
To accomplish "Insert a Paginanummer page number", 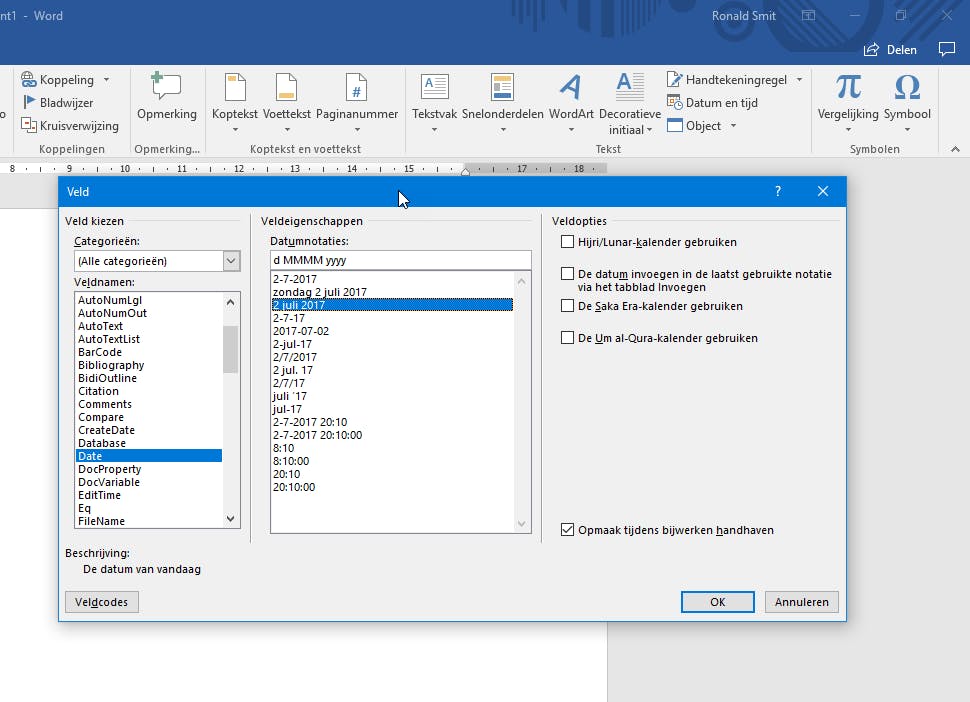I will pos(357,89).
